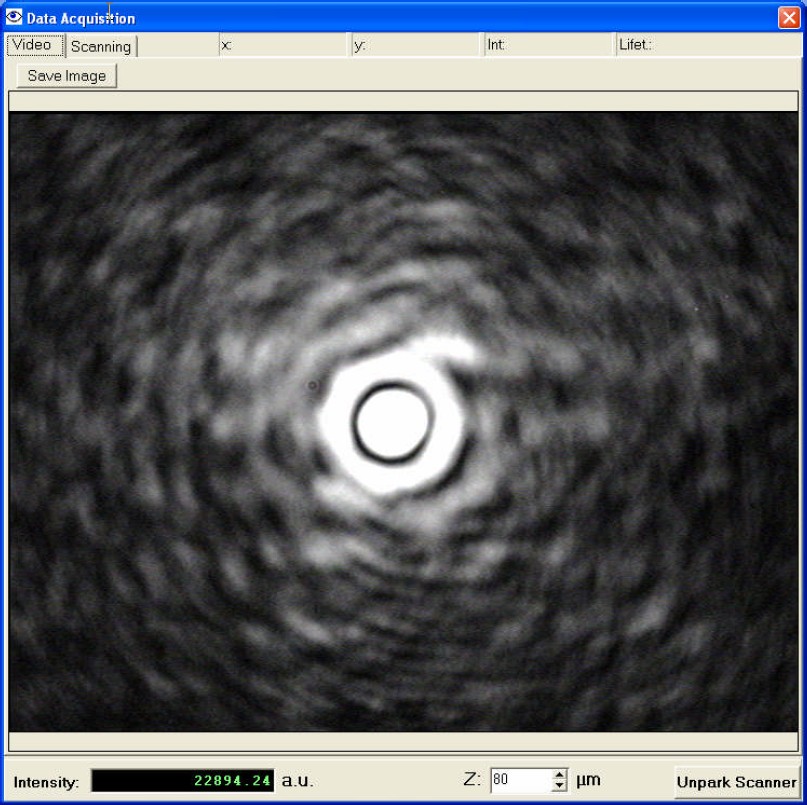The image size is (807, 805).
Task: Decrease Z value with down arrow
Action: tap(560, 786)
